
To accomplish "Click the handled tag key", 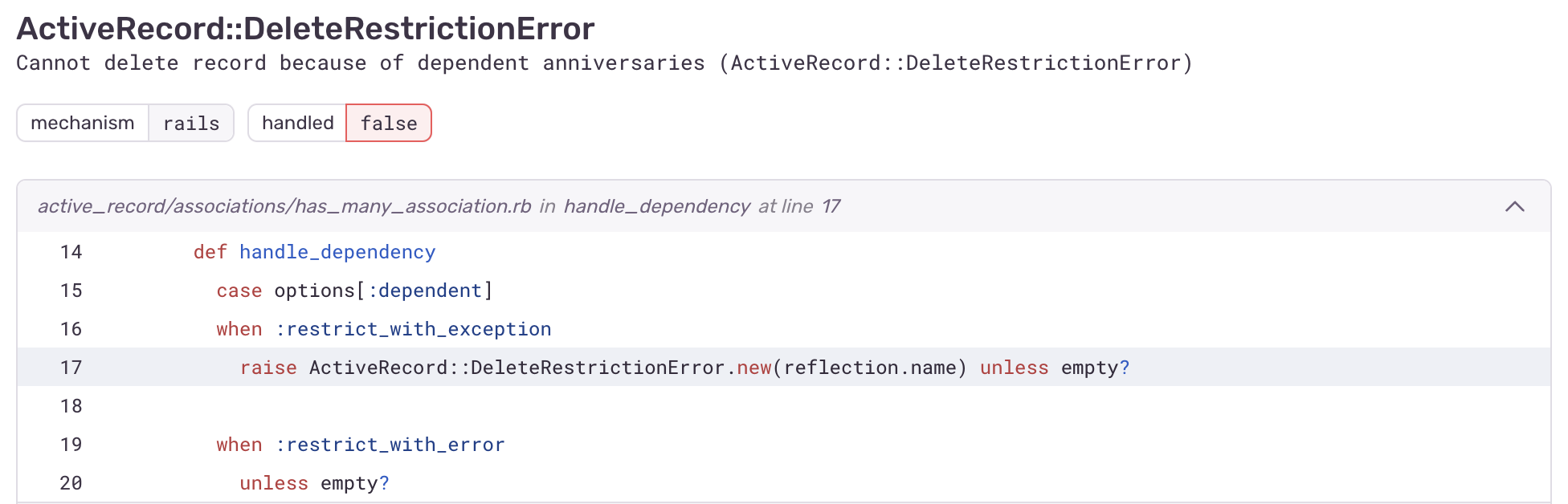I will pyautogui.click(x=297, y=123).
